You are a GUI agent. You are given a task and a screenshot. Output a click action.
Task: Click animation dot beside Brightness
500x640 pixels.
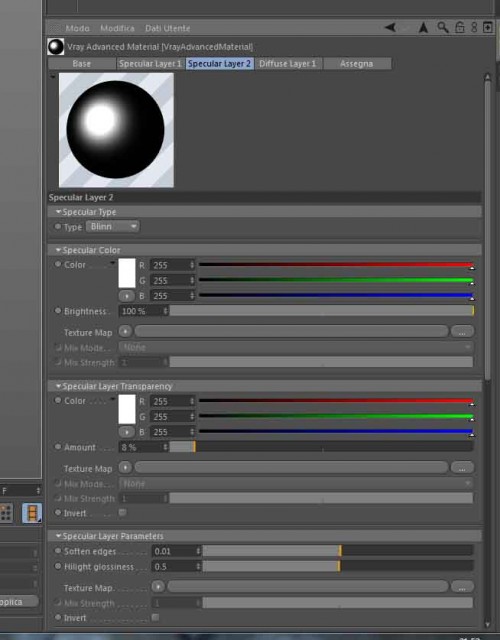click(x=58, y=311)
